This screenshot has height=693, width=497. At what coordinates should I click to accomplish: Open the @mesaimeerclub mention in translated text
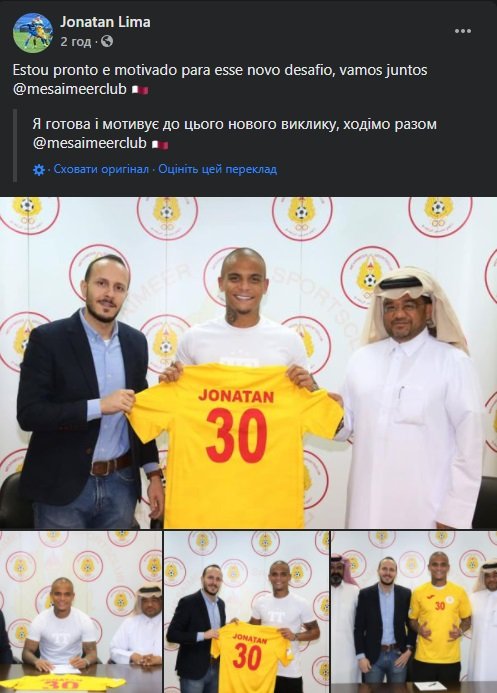[x=90, y=144]
